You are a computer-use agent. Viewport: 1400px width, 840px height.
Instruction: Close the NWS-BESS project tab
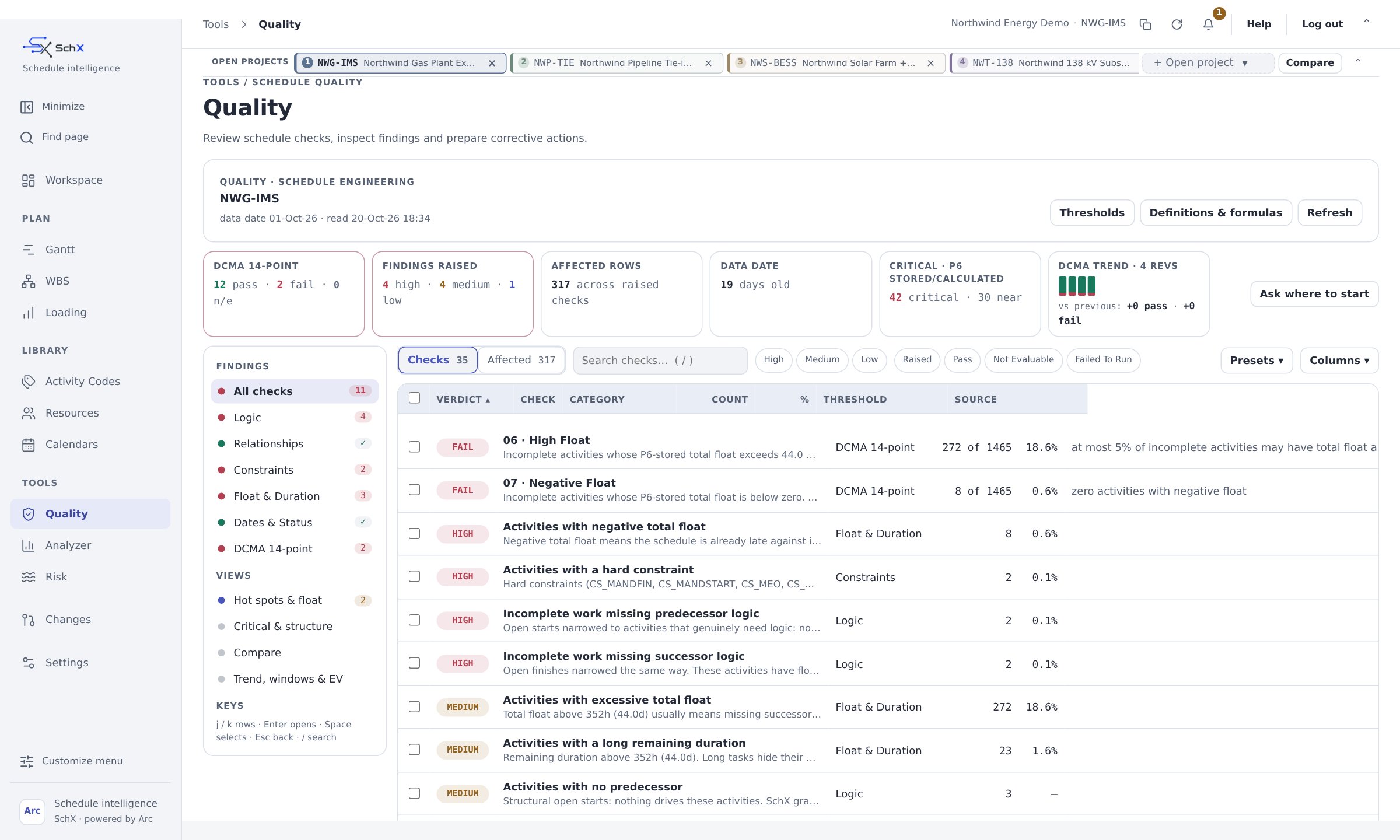click(x=930, y=63)
